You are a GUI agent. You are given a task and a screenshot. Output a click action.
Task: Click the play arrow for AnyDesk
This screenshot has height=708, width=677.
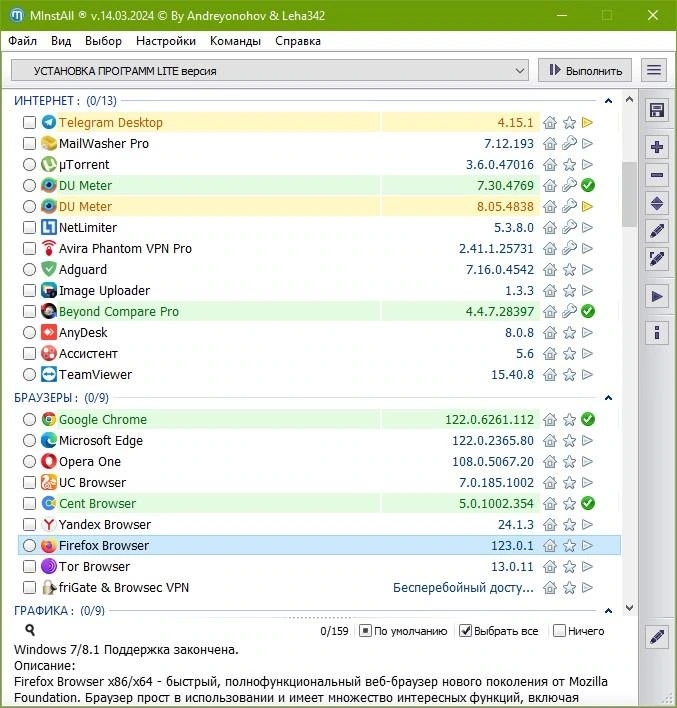[x=587, y=332]
